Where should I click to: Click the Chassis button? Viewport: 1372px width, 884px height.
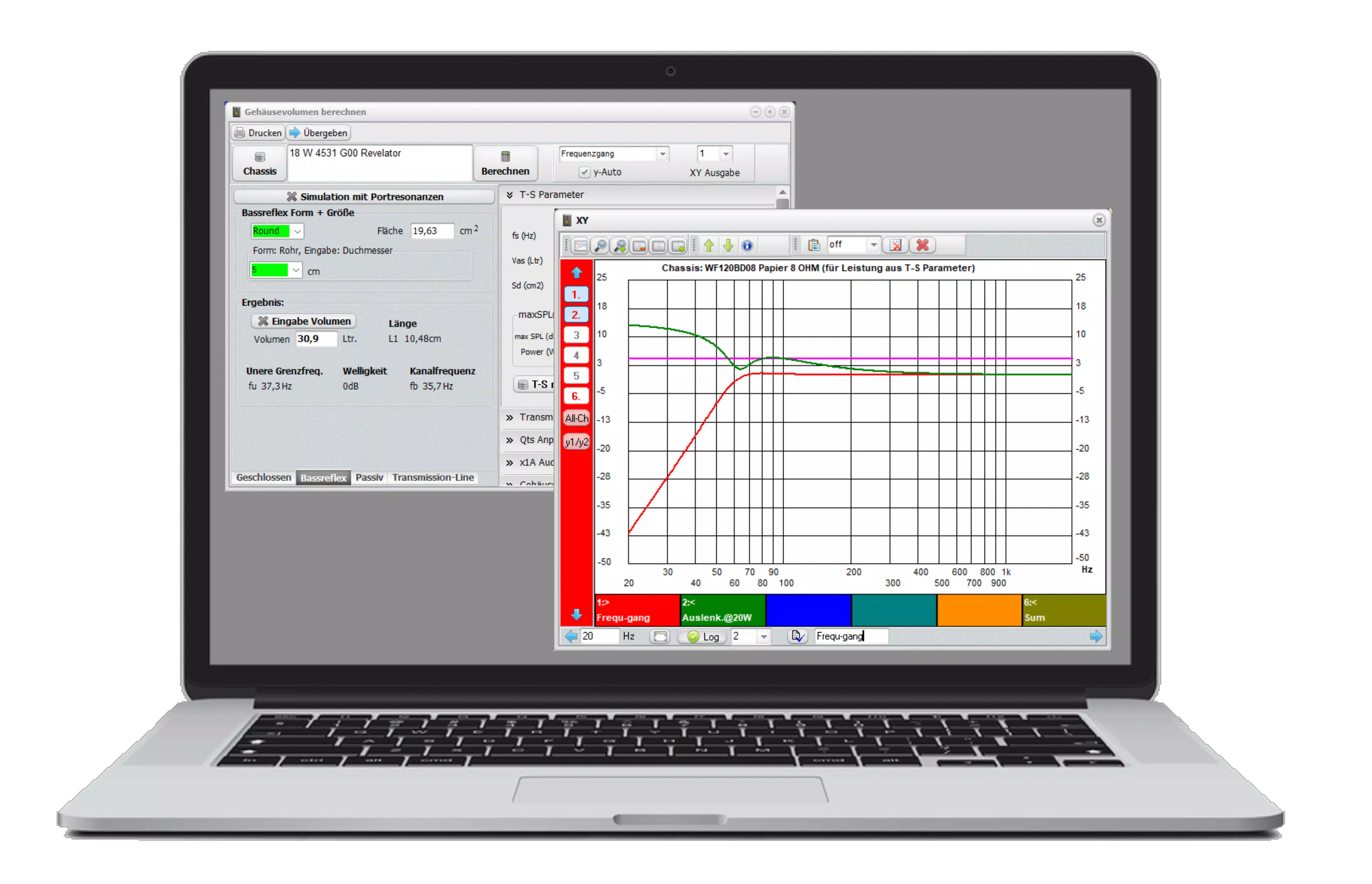[x=260, y=163]
